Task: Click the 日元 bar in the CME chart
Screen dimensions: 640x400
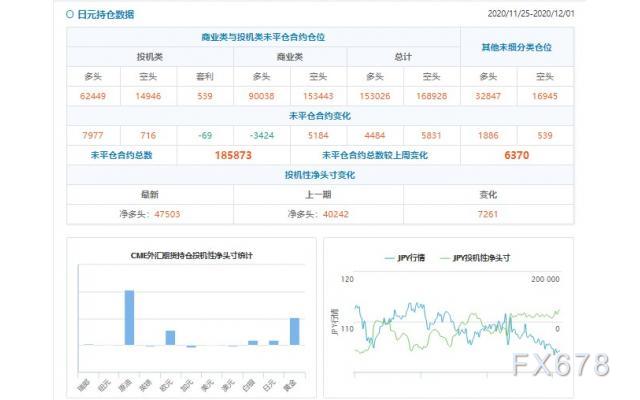Action: tap(273, 343)
